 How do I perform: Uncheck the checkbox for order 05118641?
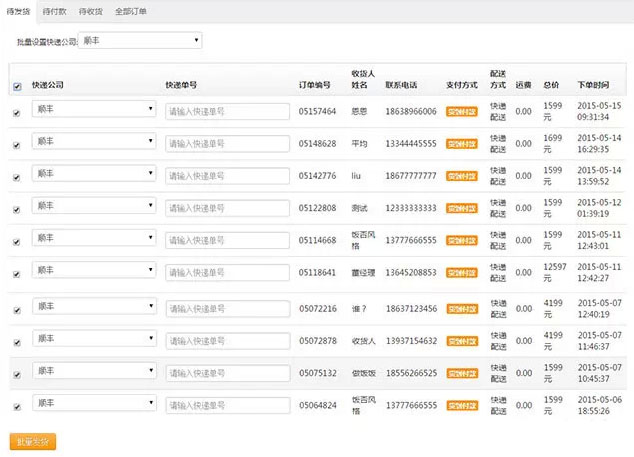[15, 276]
